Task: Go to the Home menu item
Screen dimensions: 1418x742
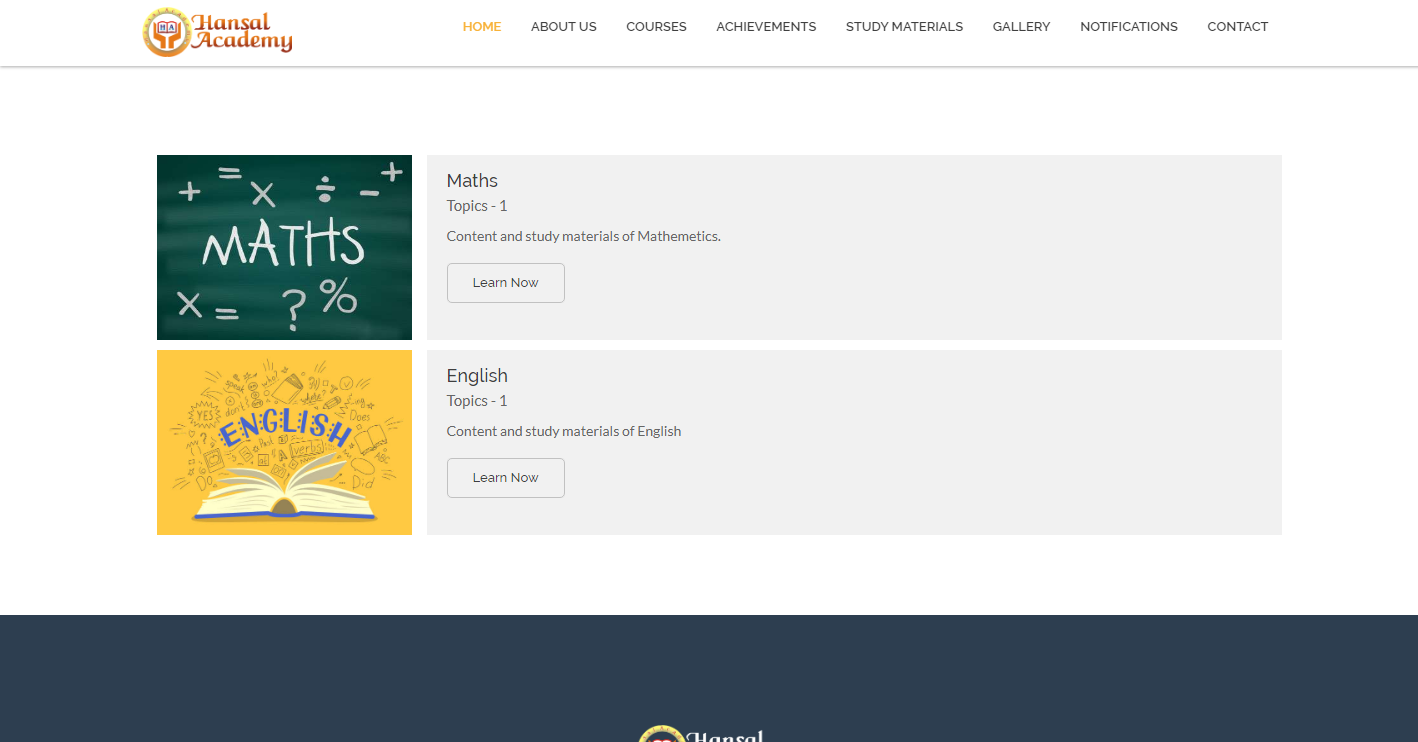Action: pyautogui.click(x=482, y=27)
